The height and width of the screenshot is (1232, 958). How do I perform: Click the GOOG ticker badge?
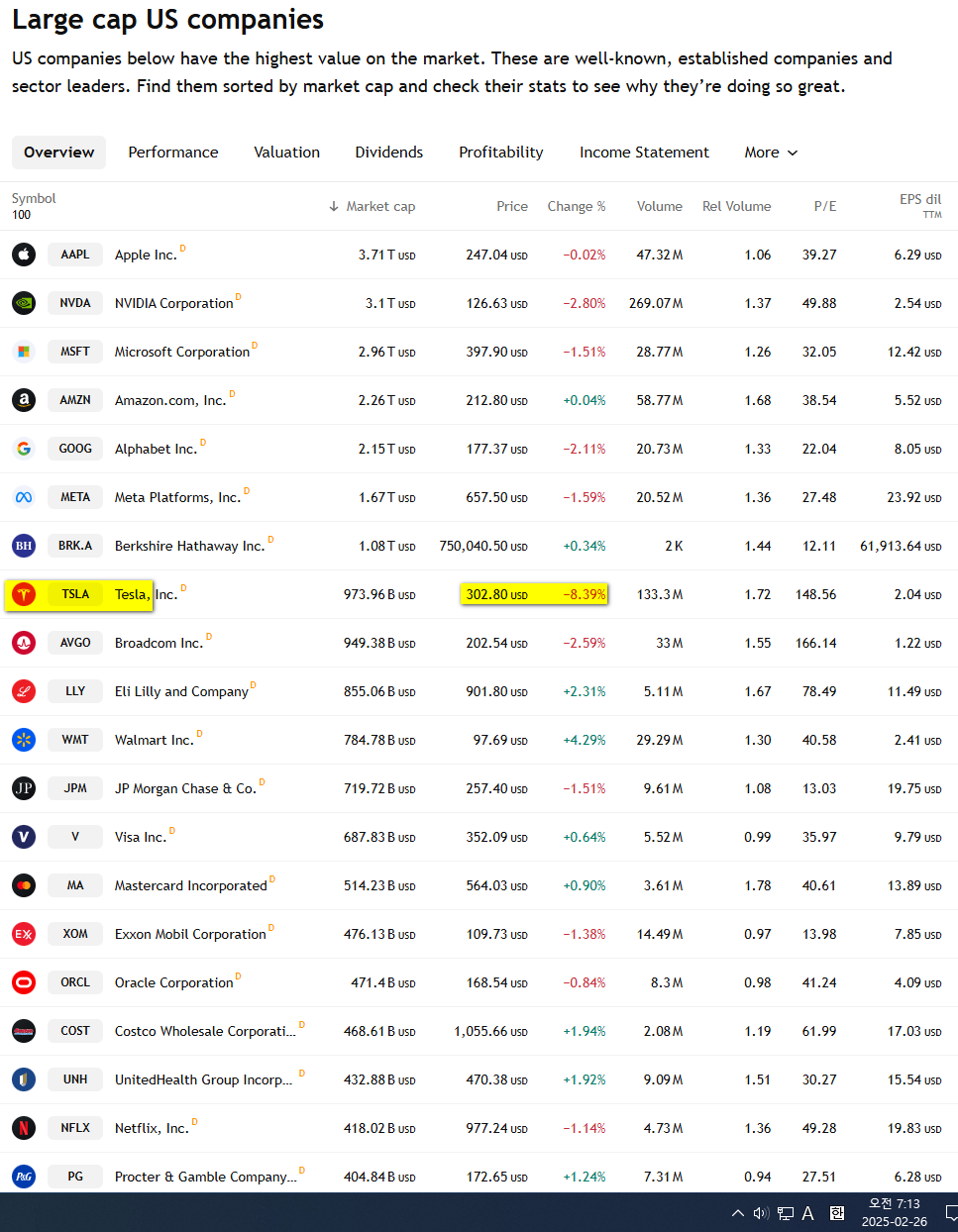tap(75, 449)
